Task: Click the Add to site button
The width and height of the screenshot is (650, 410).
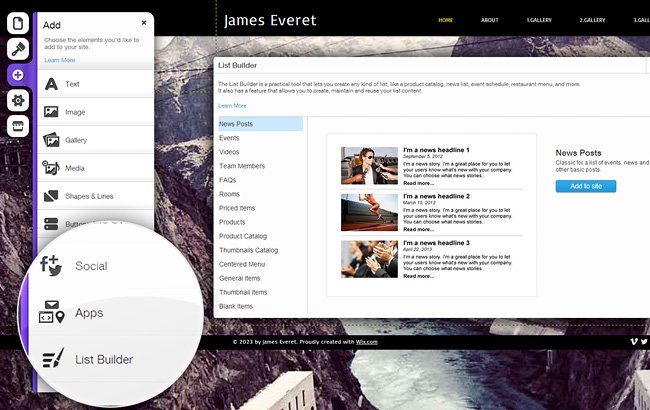Action: click(586, 186)
